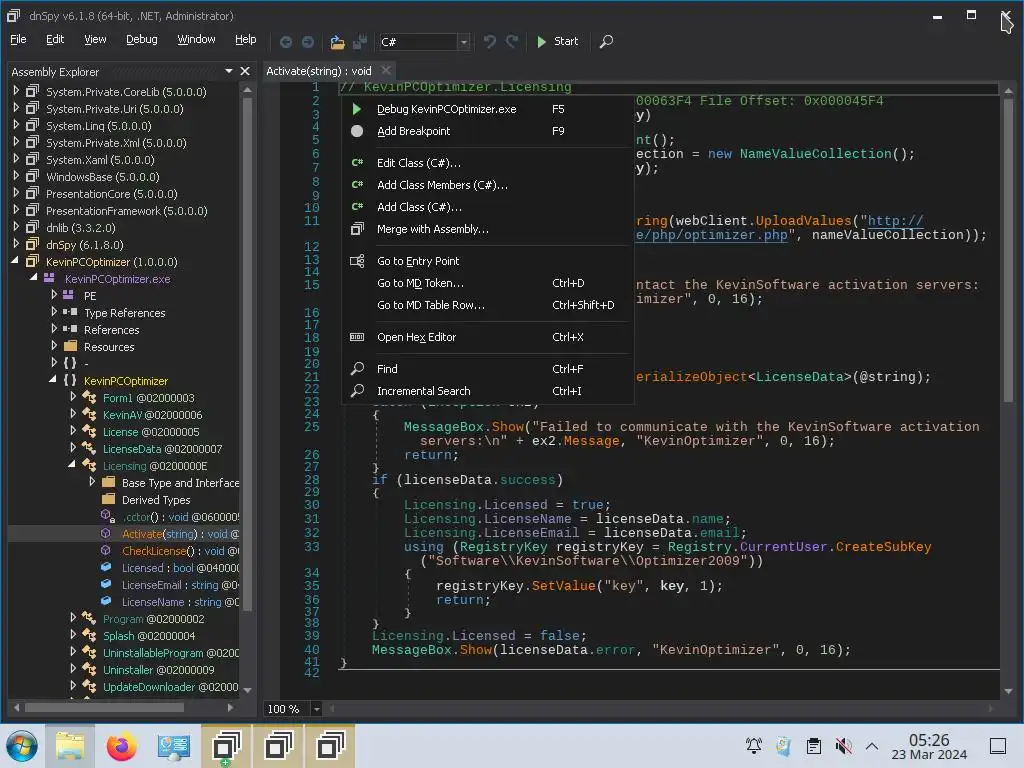Select Add Class Members (C#)... entry
1024x768 pixels.
pyautogui.click(x=487, y=185)
